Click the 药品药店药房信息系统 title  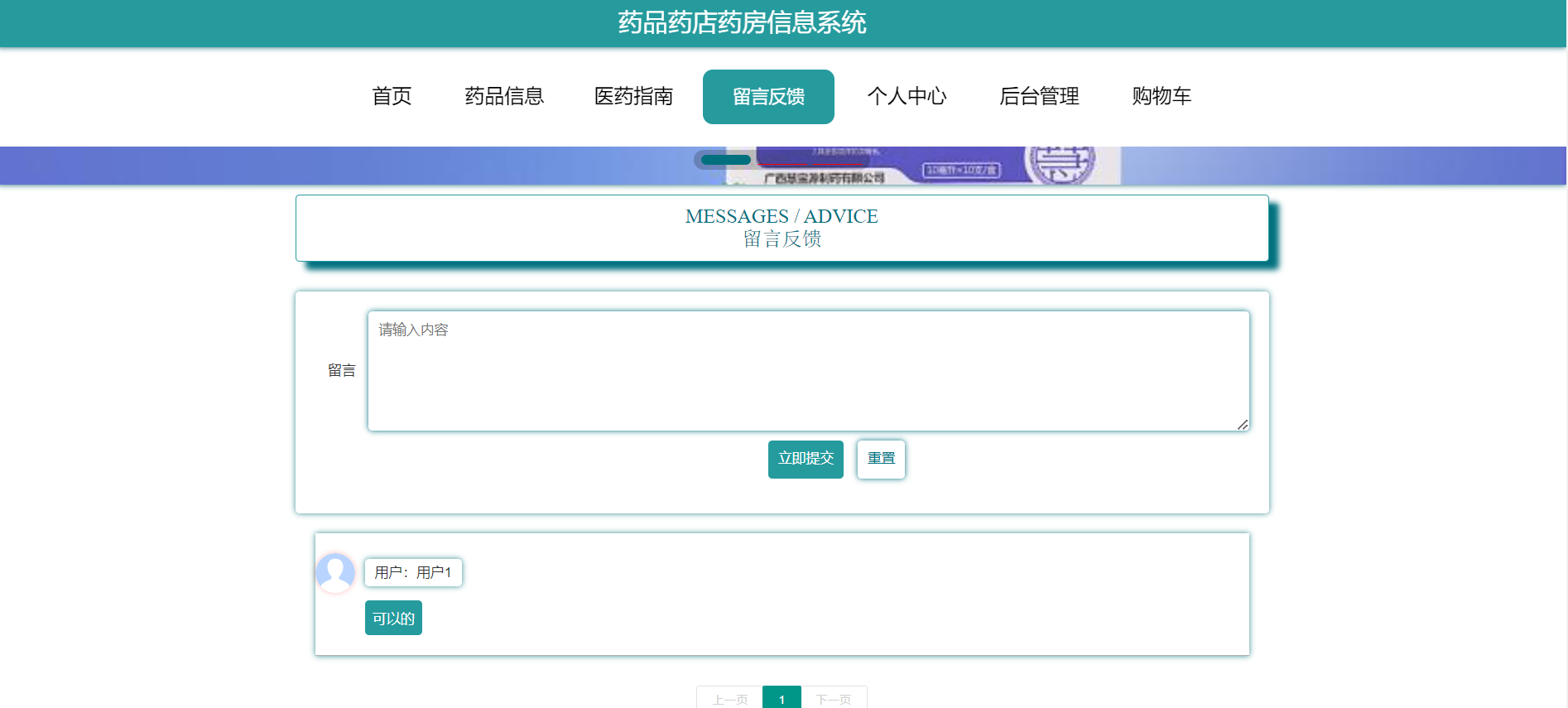(x=742, y=22)
